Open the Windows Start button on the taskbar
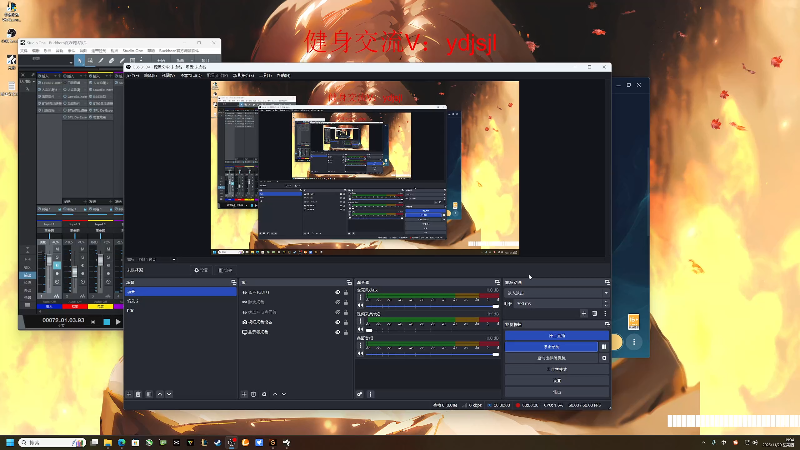 (10, 442)
